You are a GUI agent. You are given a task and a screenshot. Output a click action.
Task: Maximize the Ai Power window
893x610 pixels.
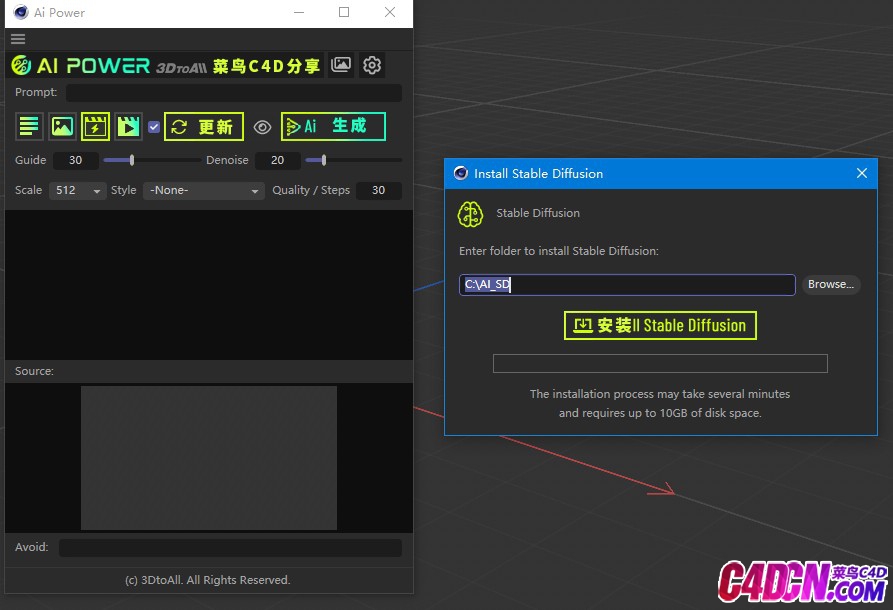click(x=344, y=13)
